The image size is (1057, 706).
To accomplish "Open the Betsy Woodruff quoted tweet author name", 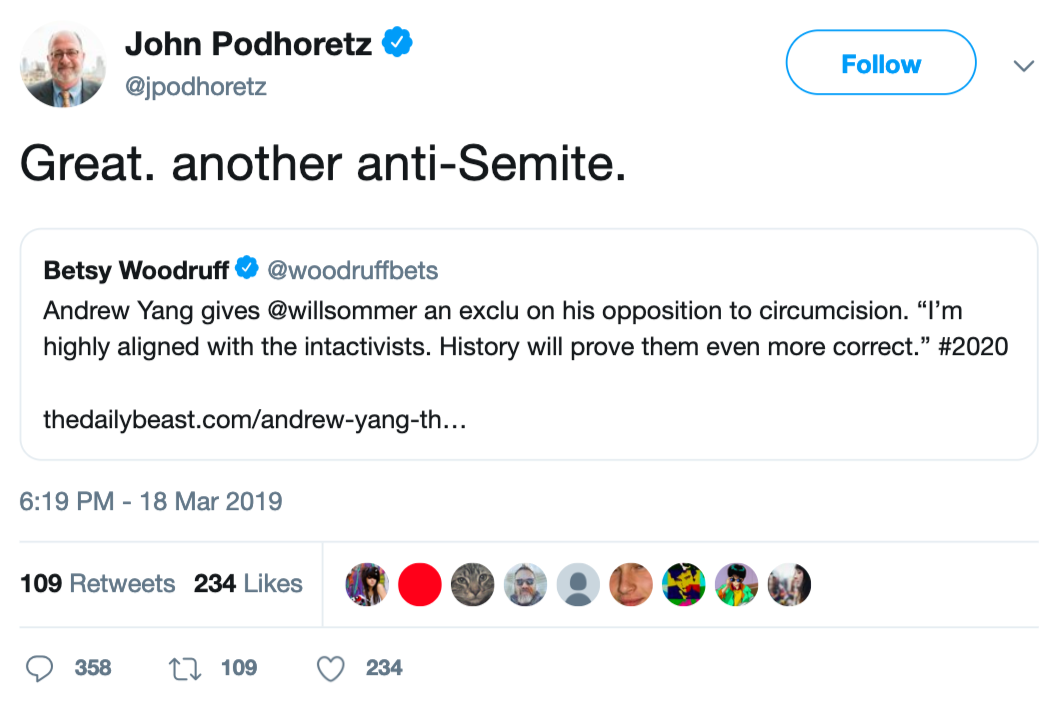I will 136,271.
